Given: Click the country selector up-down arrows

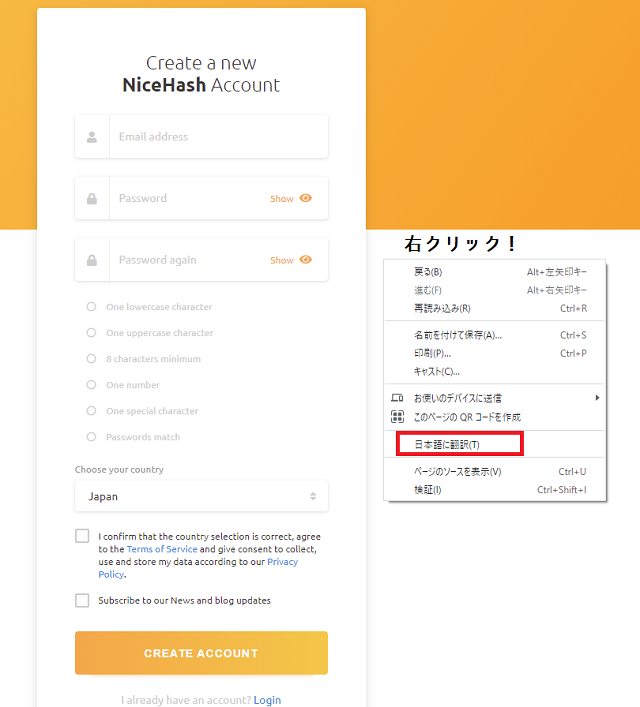Looking at the screenshot, I should [313, 496].
